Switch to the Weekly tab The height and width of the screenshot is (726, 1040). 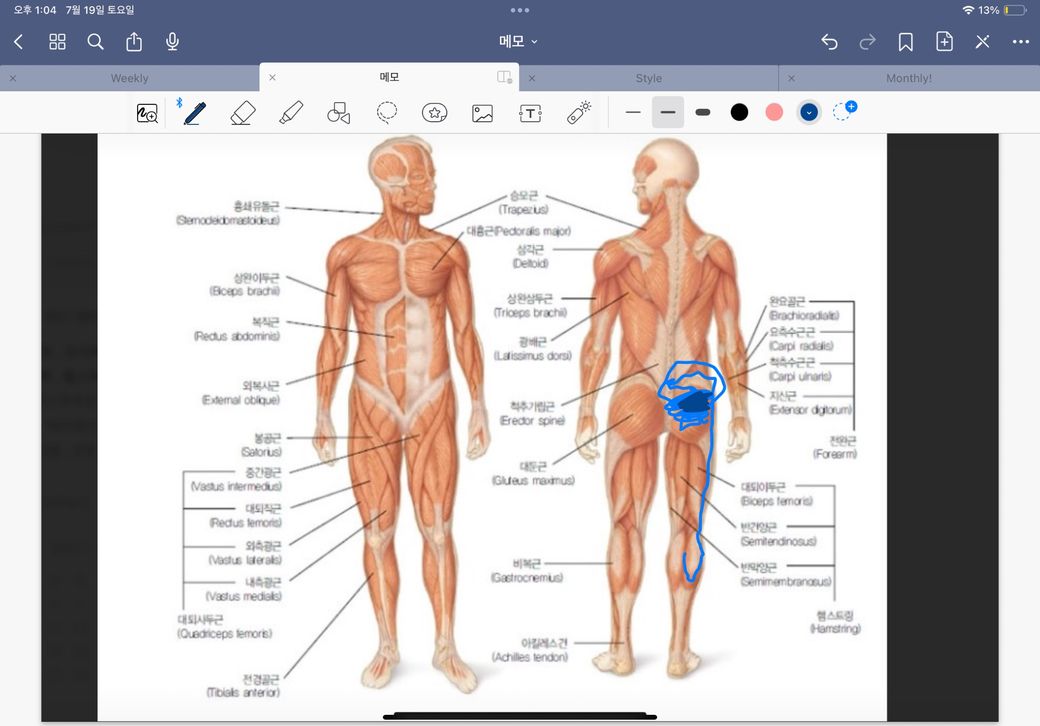point(129,78)
